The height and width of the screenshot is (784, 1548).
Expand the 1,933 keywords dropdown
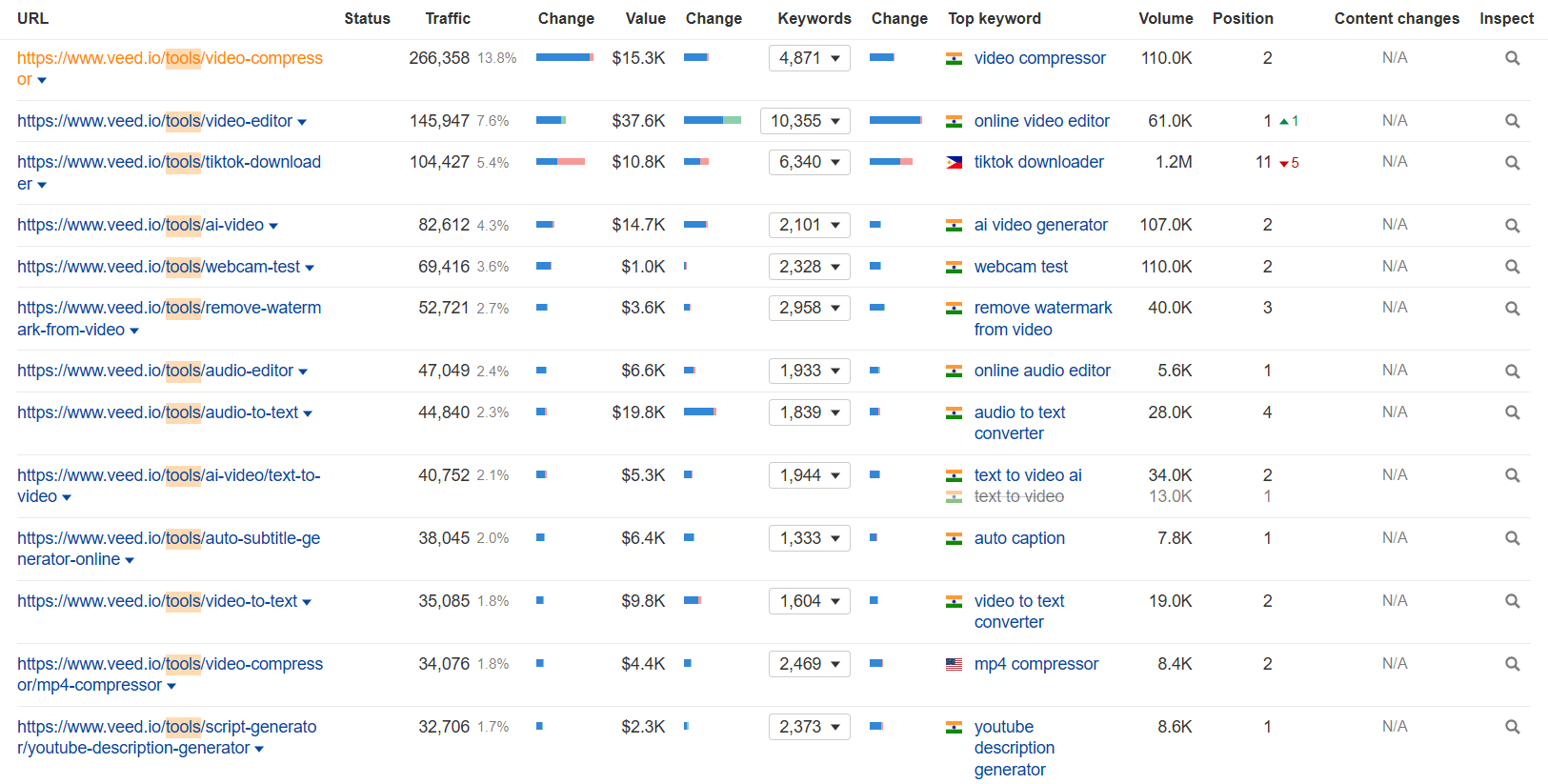[x=809, y=371]
